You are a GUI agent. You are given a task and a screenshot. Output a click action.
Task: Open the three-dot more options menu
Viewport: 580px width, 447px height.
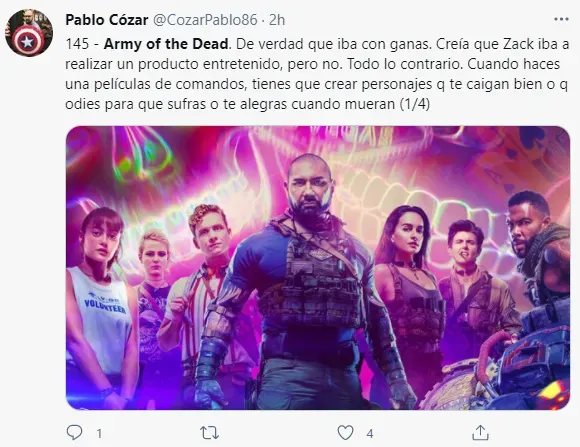coord(561,19)
